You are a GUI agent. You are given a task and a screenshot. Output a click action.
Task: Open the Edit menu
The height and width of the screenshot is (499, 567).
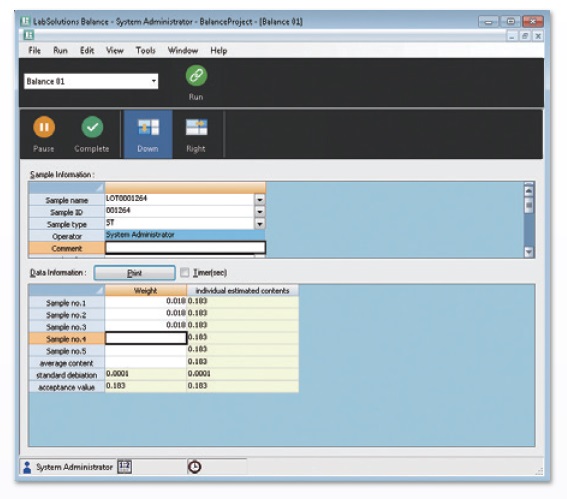coord(87,50)
